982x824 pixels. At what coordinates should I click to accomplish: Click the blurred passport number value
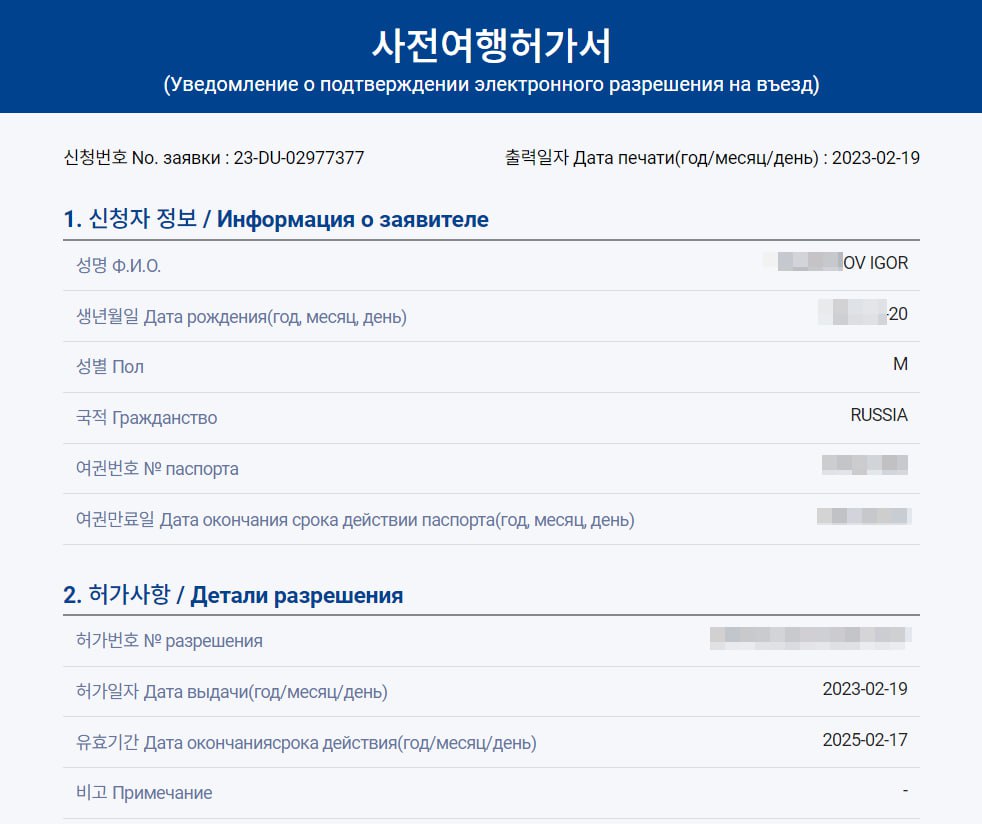tap(864, 464)
